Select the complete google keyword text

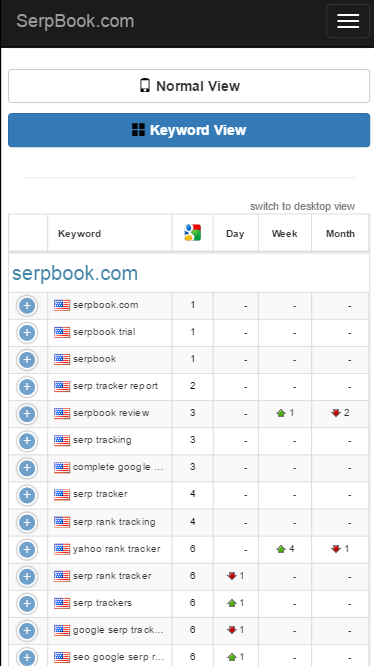118,467
